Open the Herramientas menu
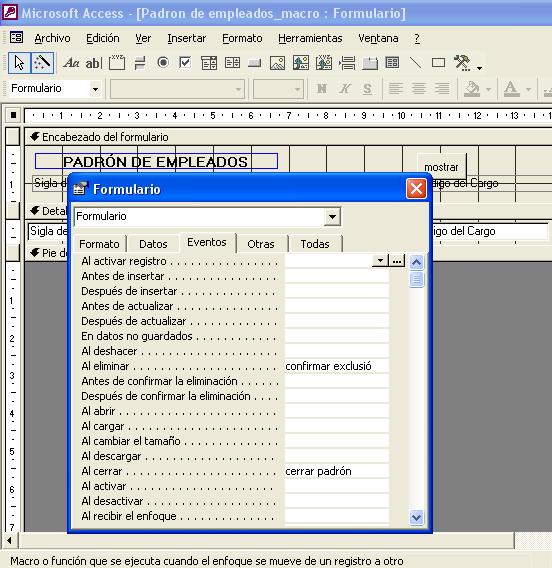Image resolution: width=552 pixels, height=568 pixels. click(x=310, y=38)
